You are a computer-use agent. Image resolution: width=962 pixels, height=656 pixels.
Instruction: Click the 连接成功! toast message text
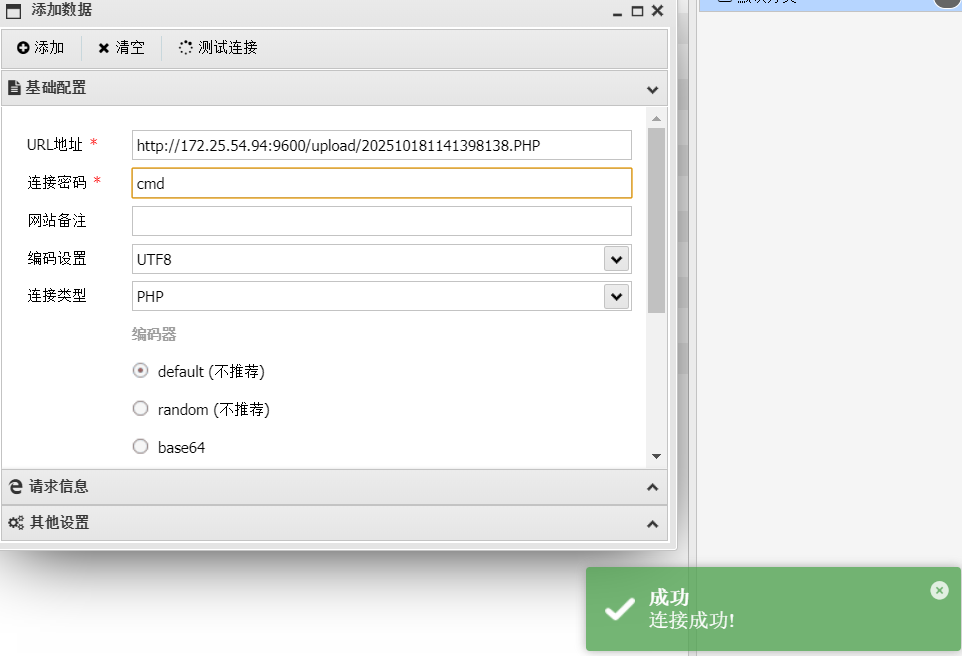pyautogui.click(x=691, y=620)
